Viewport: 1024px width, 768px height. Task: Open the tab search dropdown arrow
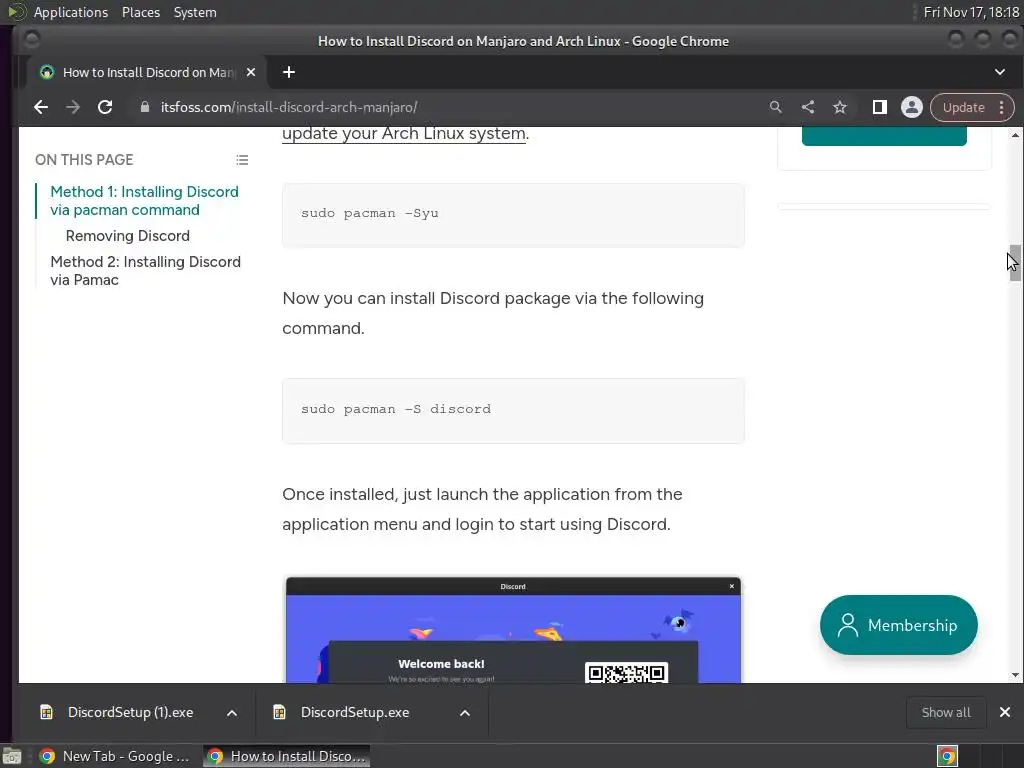point(1000,72)
